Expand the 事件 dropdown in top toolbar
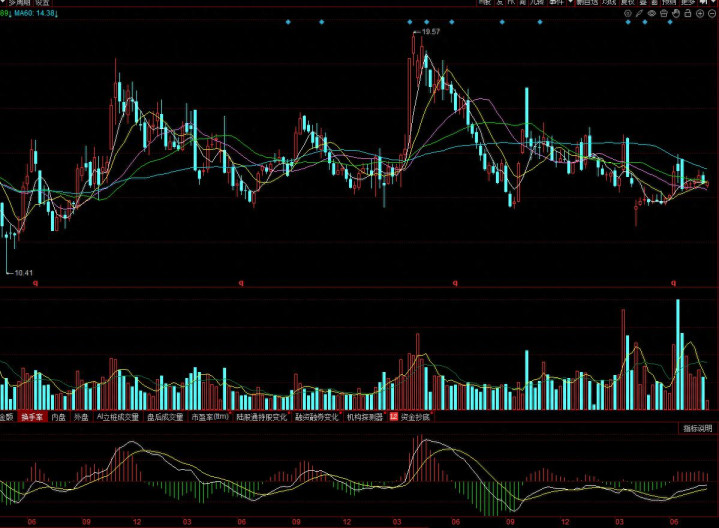Viewport: 719px width, 528px height. point(556,3)
